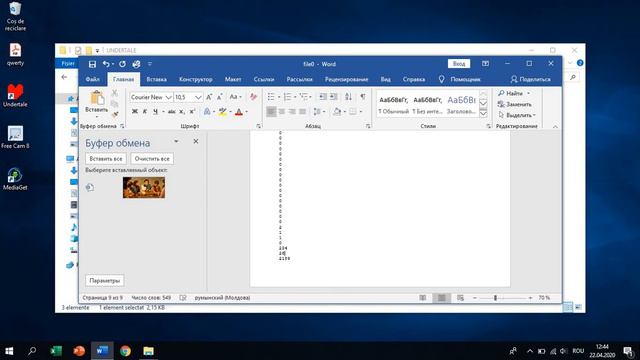
Task: Click the Вставить paste clipboard icon
Action: pos(97,98)
